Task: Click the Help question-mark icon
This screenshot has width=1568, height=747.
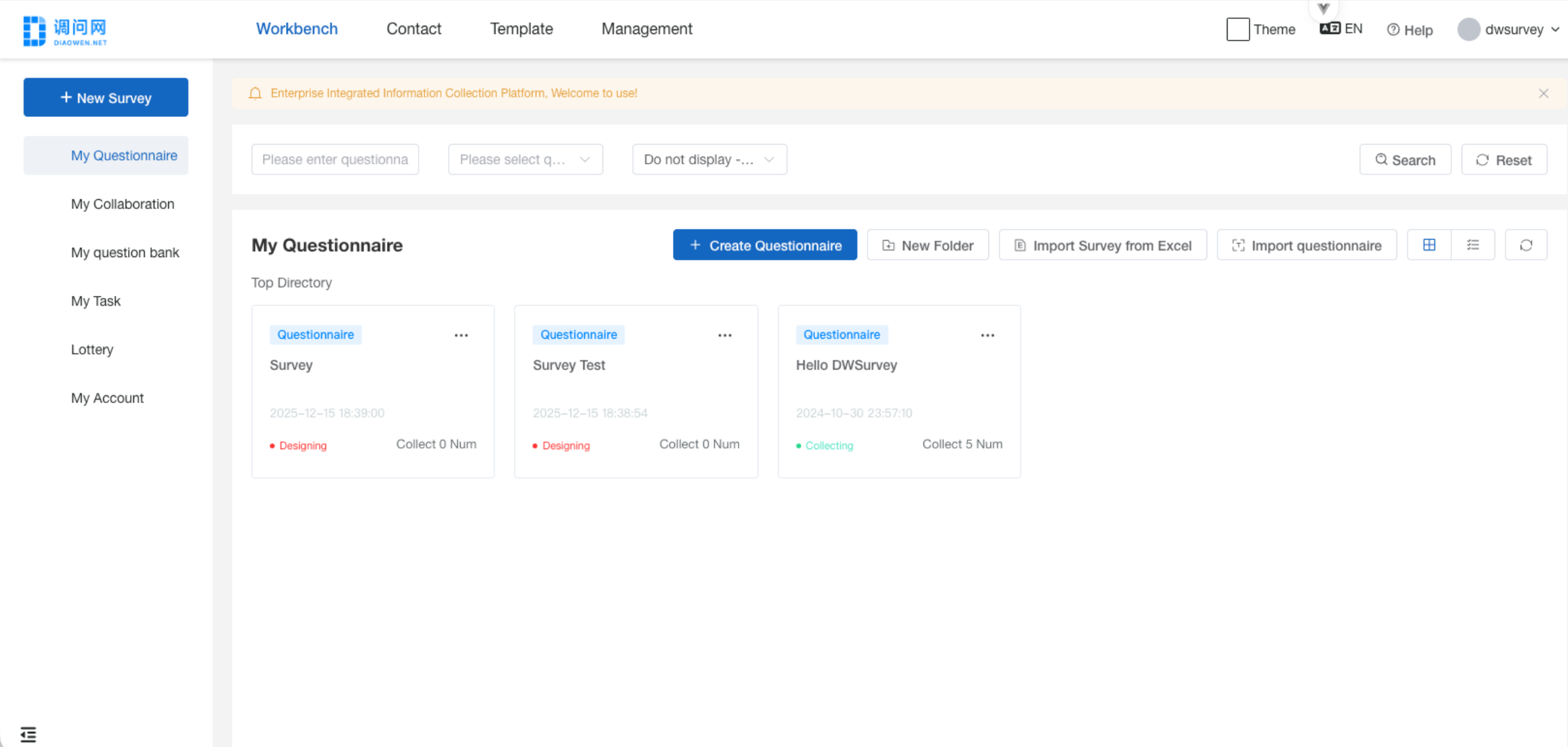Action: [x=1393, y=30]
